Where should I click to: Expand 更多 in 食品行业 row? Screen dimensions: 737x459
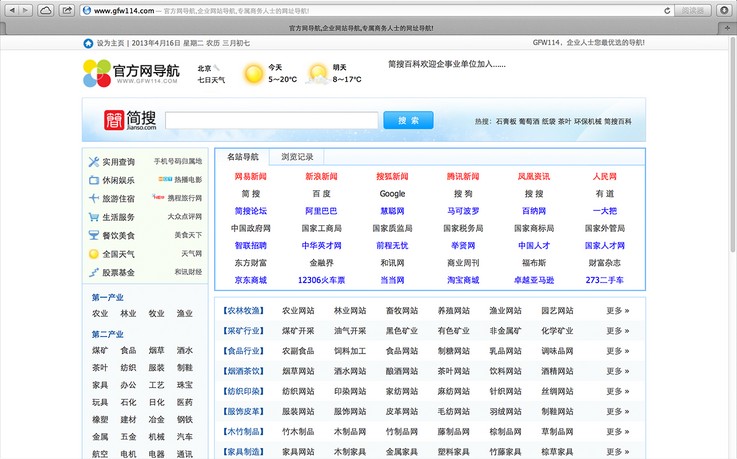(618, 351)
